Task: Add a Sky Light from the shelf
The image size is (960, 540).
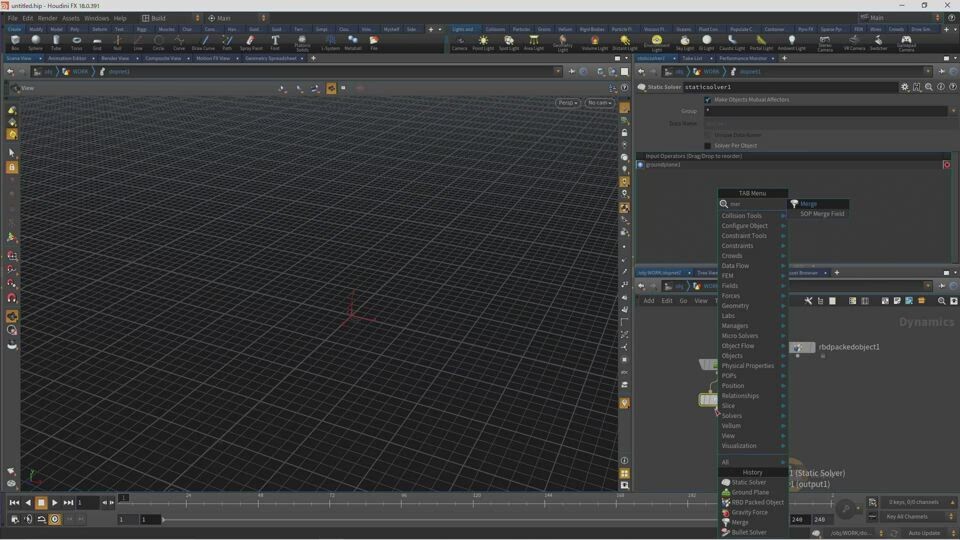Action: (684, 42)
